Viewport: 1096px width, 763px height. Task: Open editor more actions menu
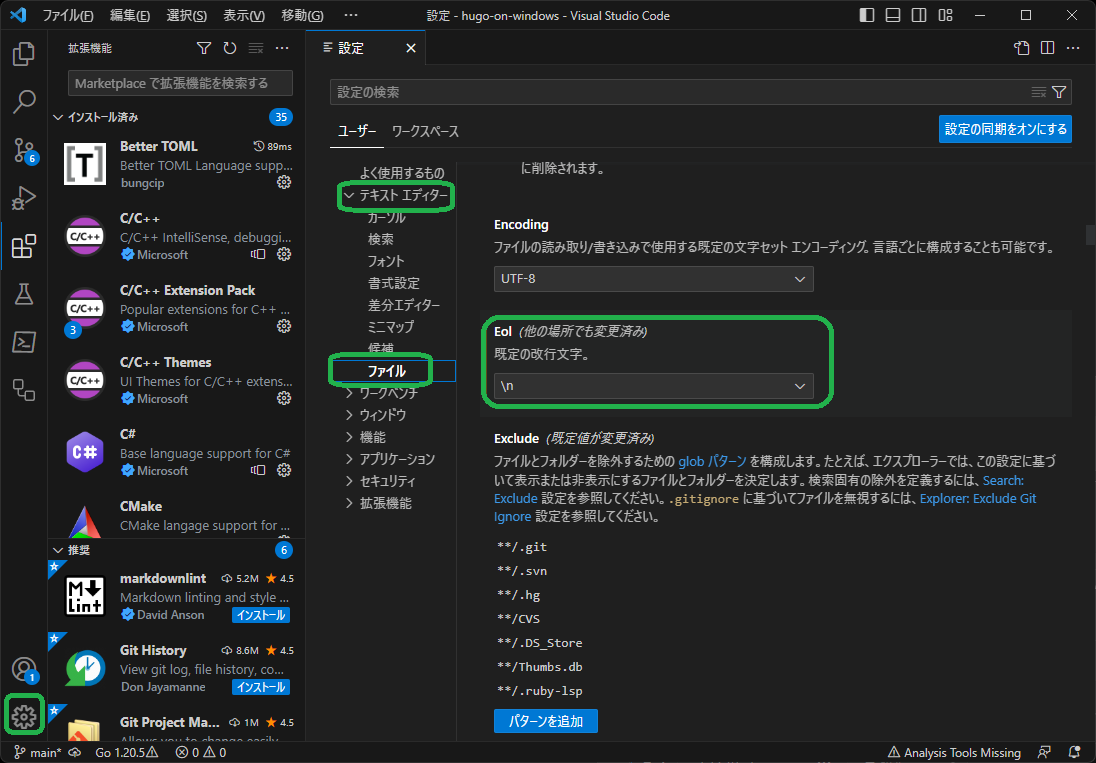click(x=1074, y=48)
